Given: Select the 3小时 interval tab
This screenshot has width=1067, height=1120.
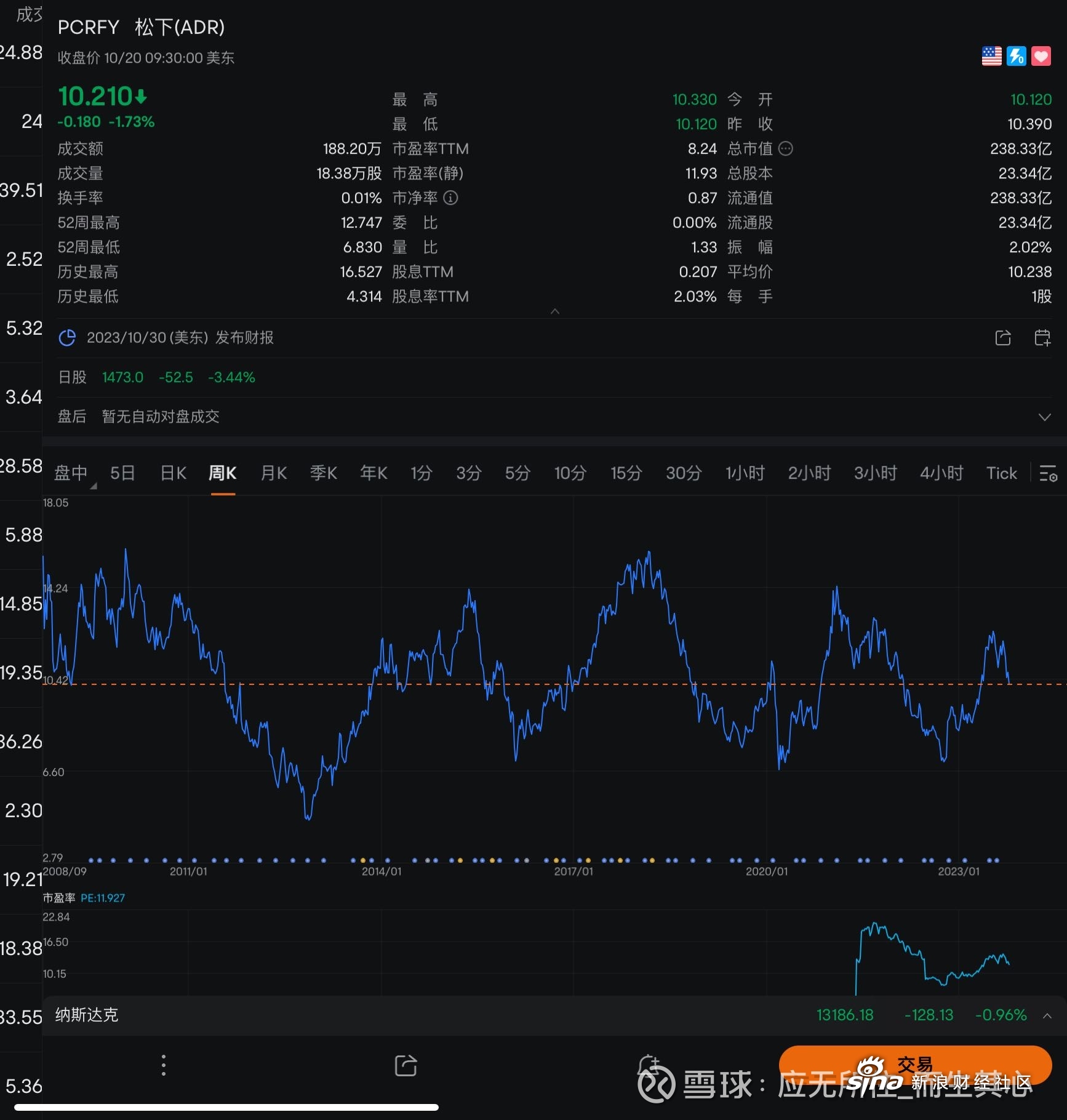Looking at the screenshot, I should coord(875,473).
